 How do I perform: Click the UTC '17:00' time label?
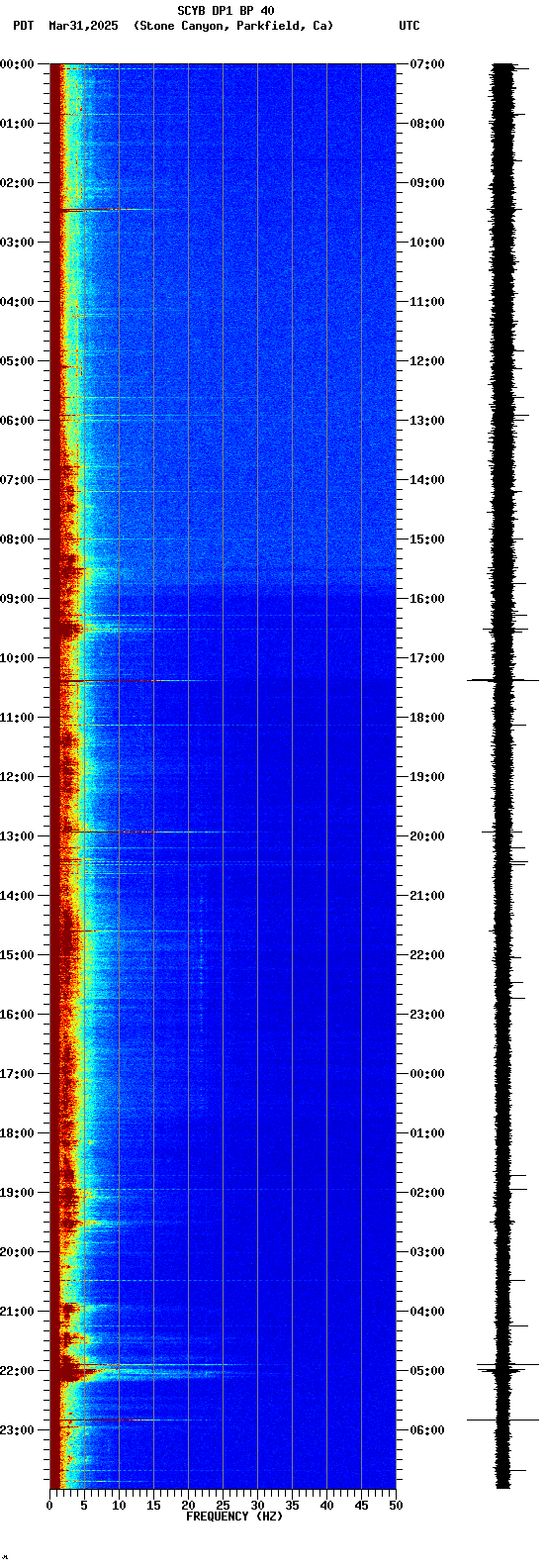[427, 658]
